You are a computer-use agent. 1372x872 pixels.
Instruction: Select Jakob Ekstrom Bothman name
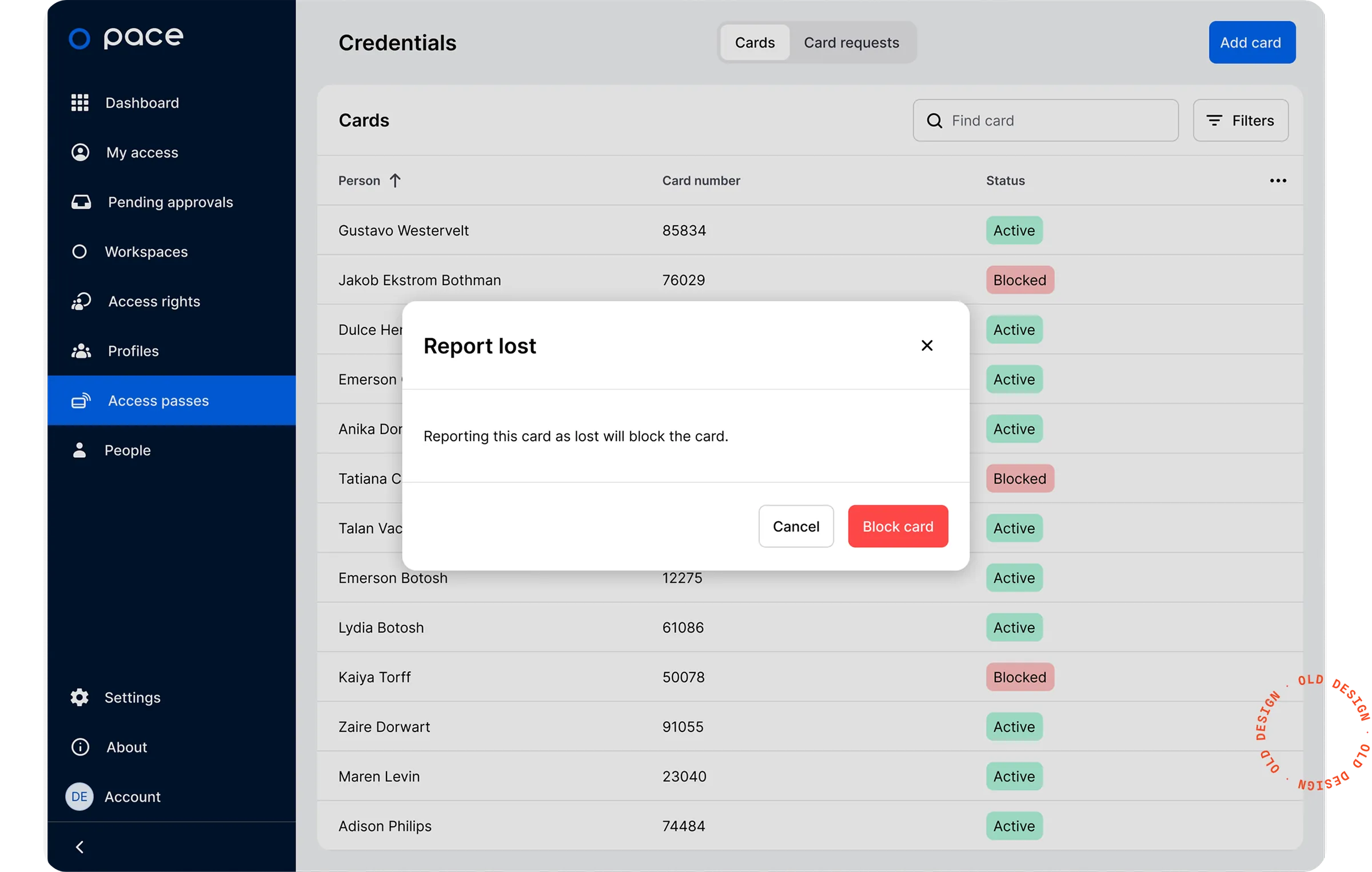419,280
